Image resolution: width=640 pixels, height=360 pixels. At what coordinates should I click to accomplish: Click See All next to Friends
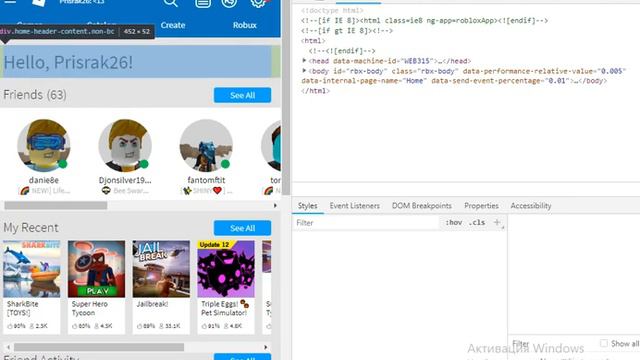(242, 95)
